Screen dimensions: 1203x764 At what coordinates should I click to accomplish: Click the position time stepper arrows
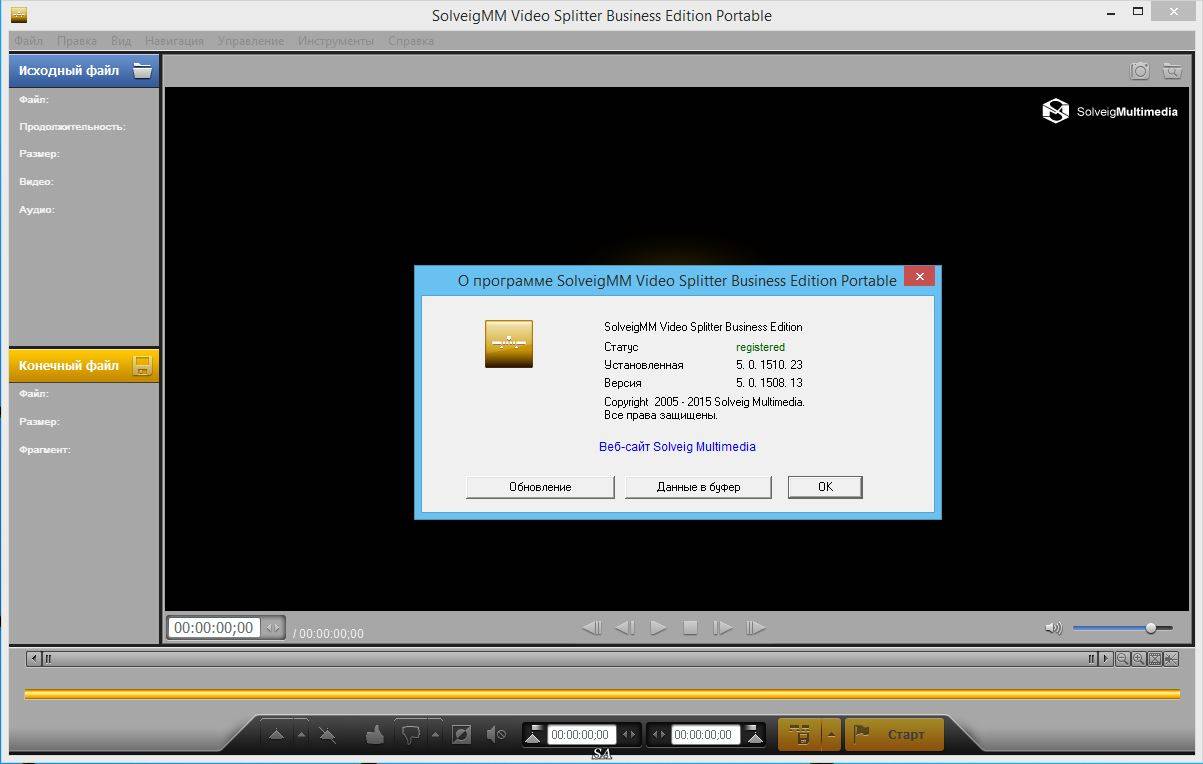coord(273,628)
